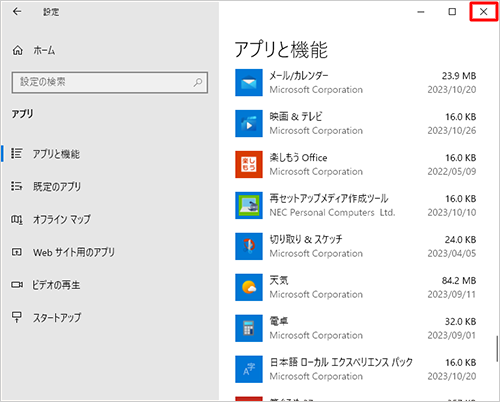This screenshot has height=402, width=500.
Task: Click the 2023/04/05 install date
Action: pos(452,253)
